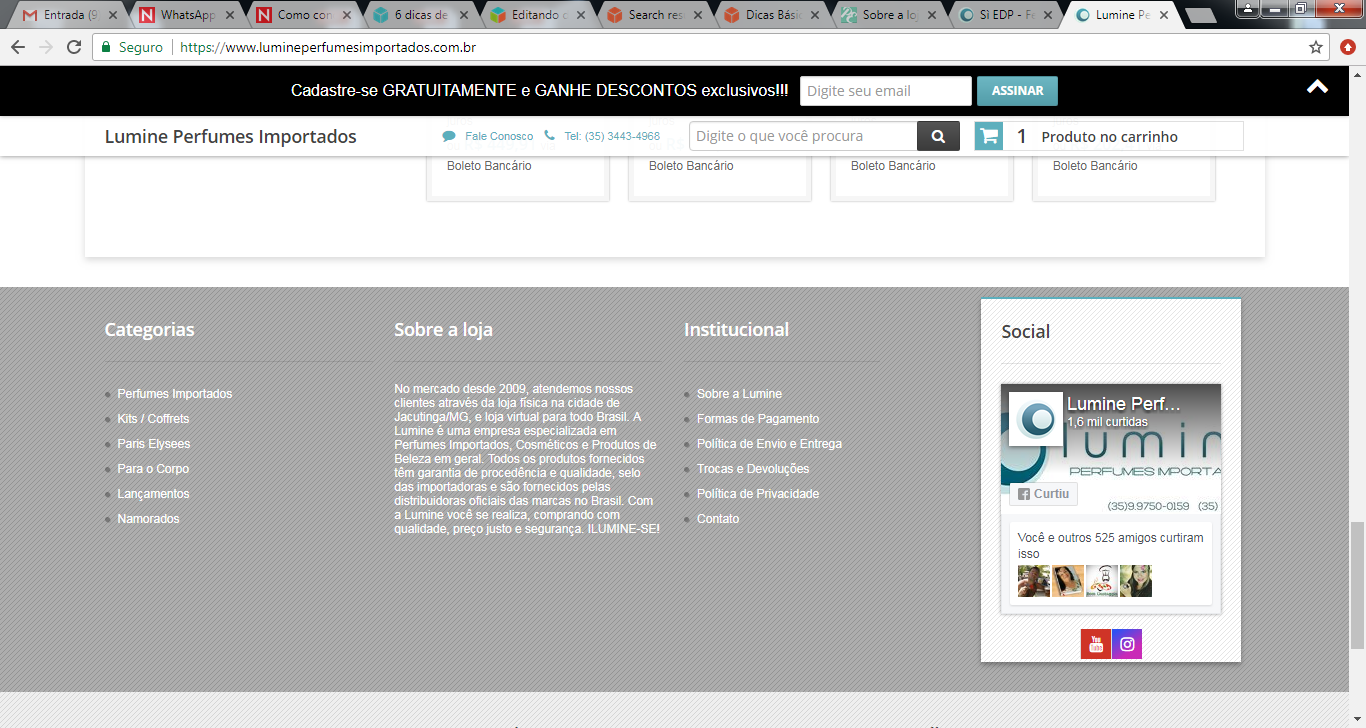Open Namorados category
Image resolution: width=1366 pixels, height=728 pixels.
pyautogui.click(x=149, y=519)
